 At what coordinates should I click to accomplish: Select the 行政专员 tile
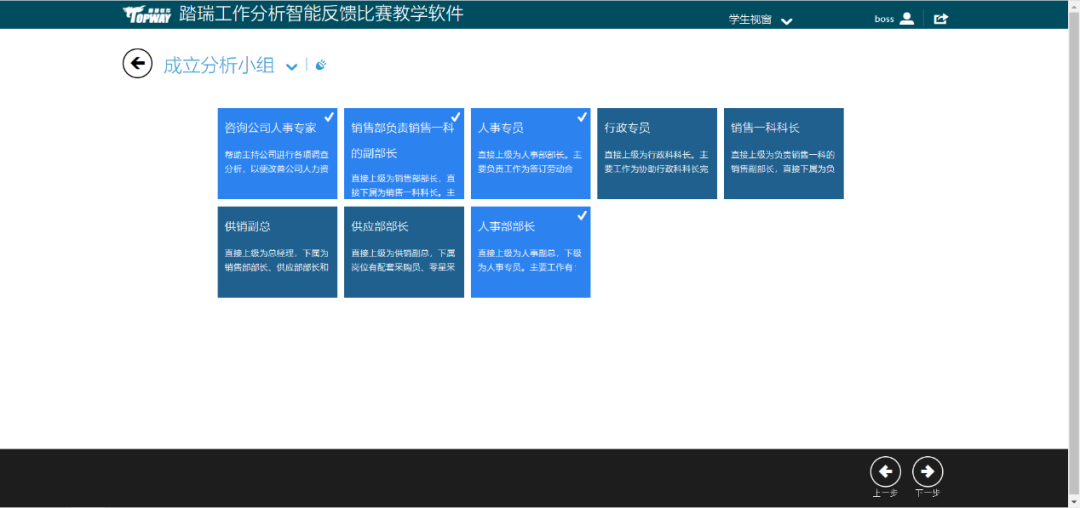656,153
